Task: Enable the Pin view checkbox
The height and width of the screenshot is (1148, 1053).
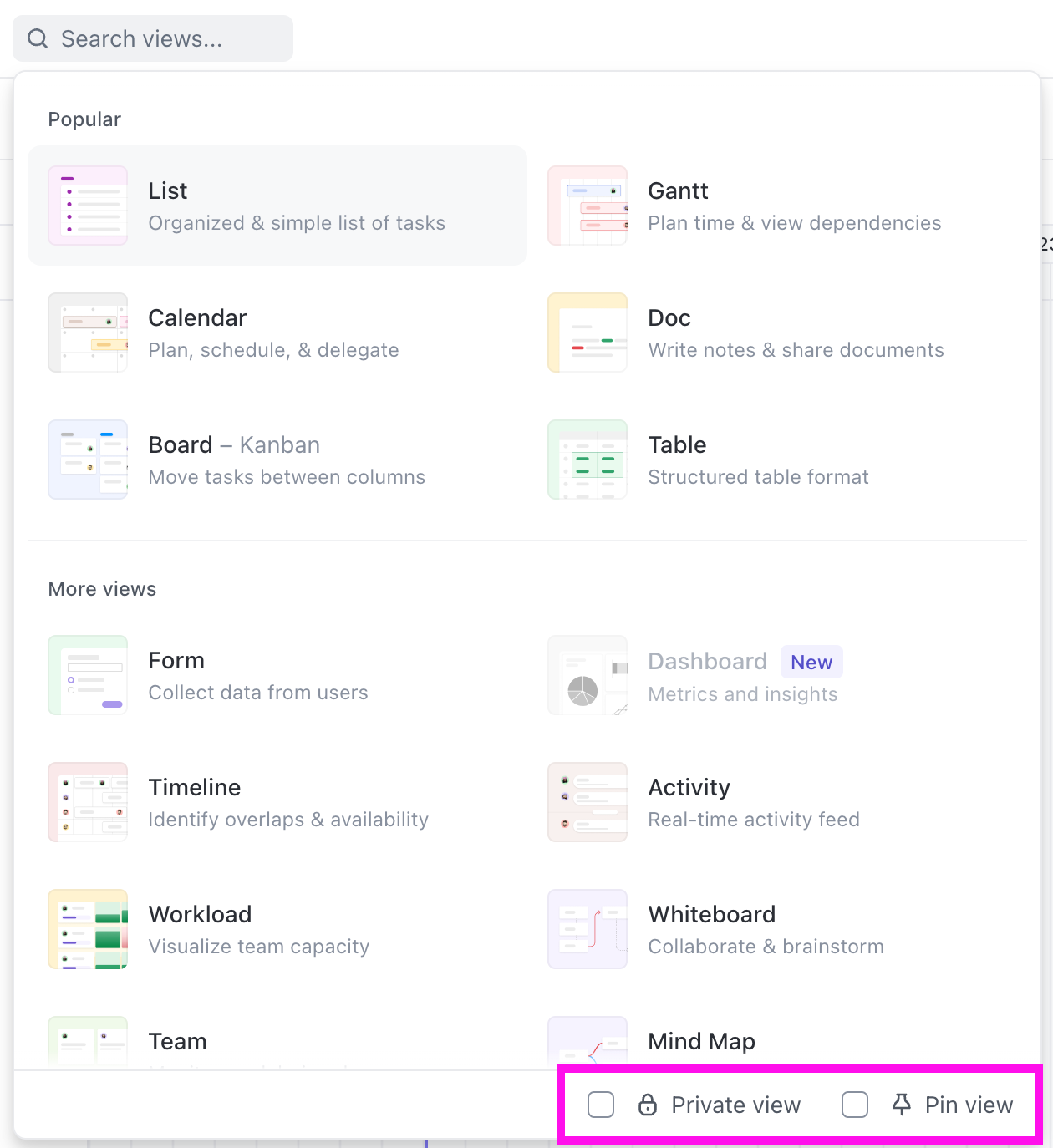Action: (855, 1105)
